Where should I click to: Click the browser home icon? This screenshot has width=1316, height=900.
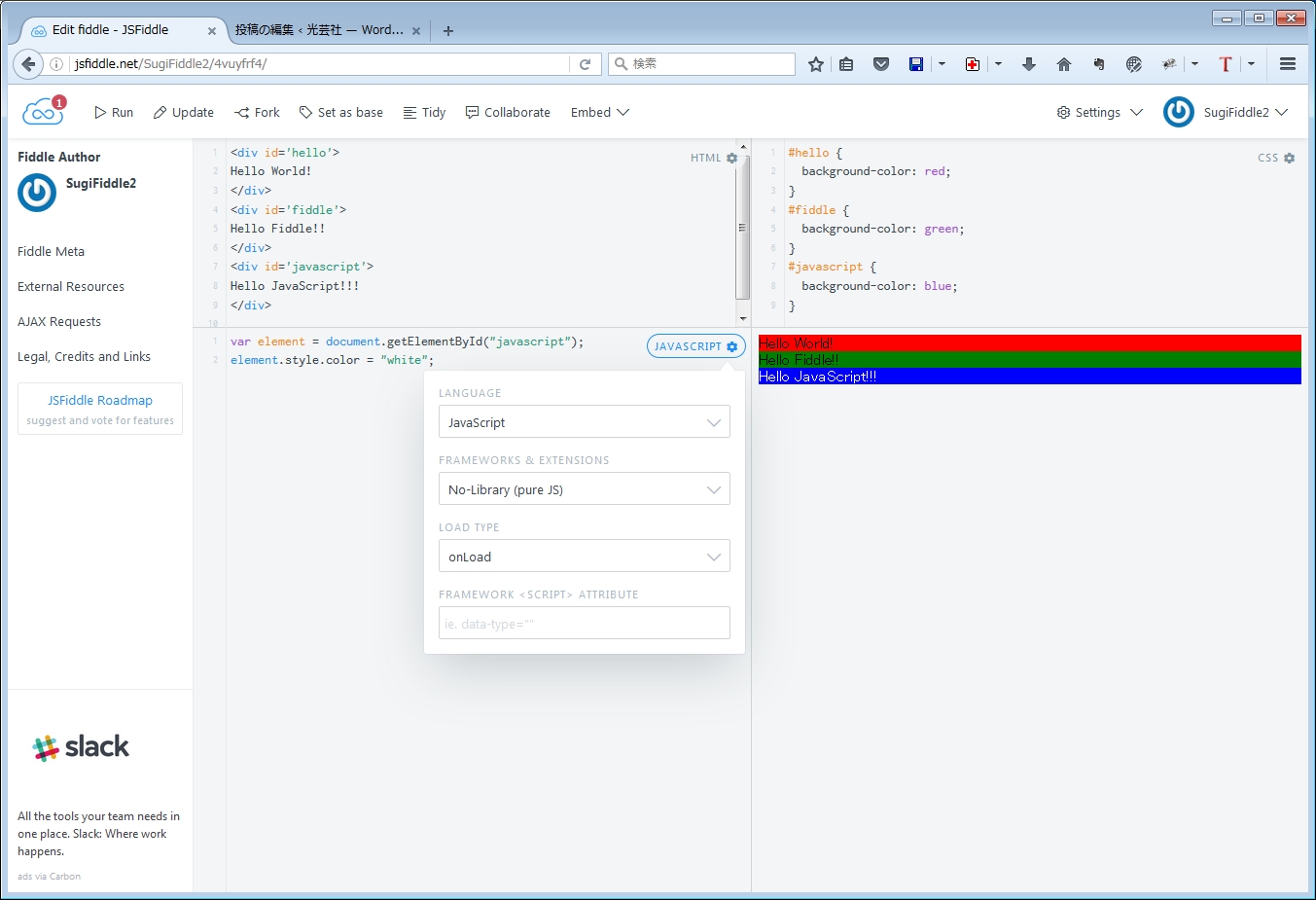pyautogui.click(x=1063, y=64)
